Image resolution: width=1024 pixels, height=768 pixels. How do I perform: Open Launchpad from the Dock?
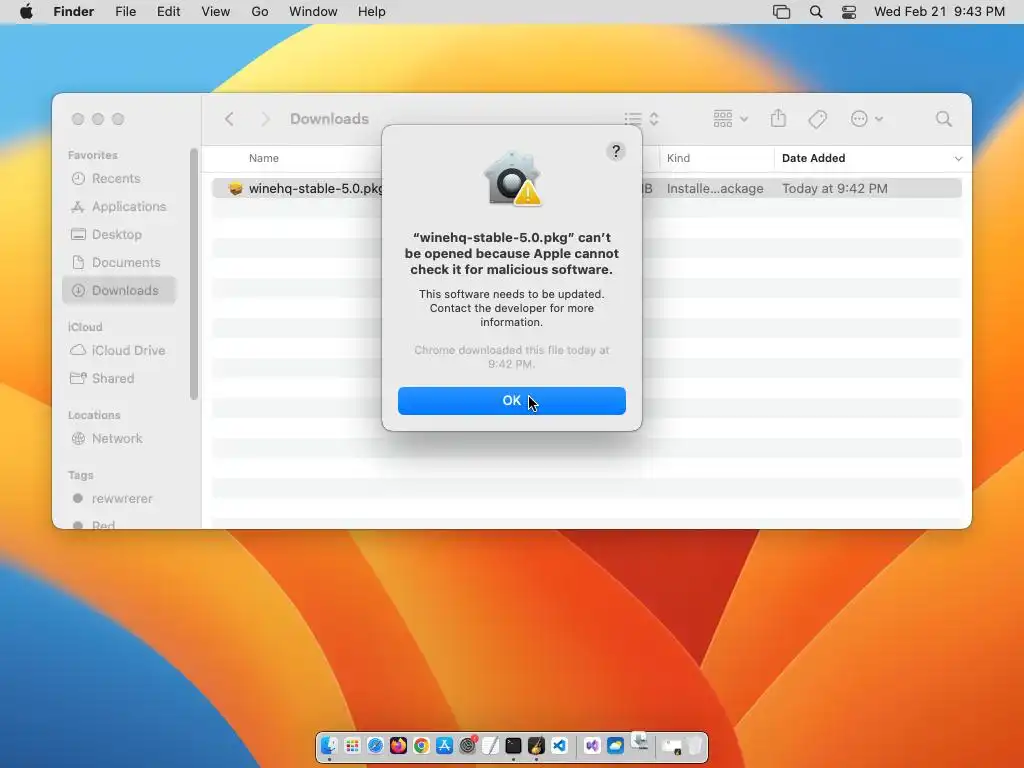353,745
